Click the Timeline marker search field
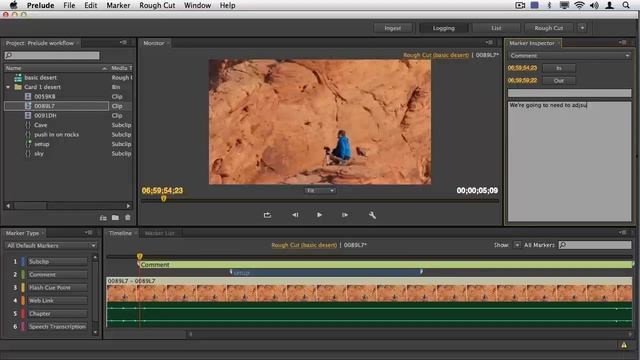This screenshot has height=360, width=640. pyautogui.click(x=595, y=245)
